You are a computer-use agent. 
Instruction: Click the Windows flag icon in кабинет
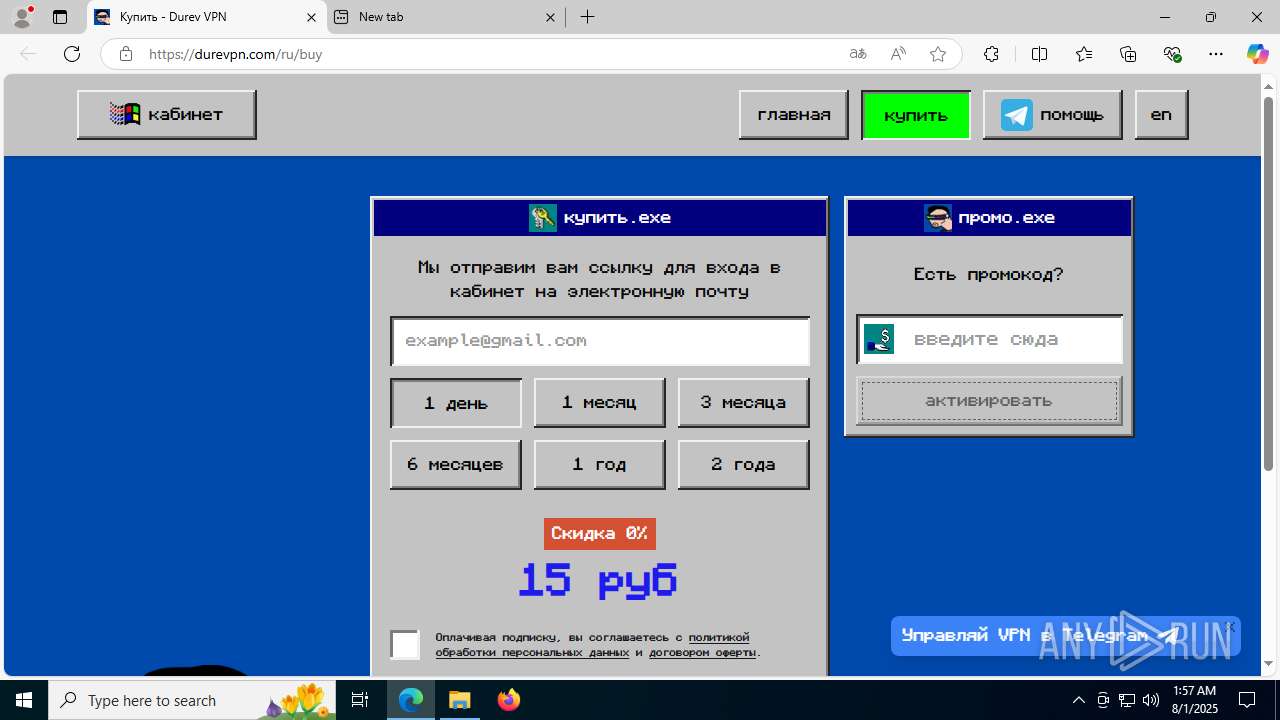tap(125, 114)
